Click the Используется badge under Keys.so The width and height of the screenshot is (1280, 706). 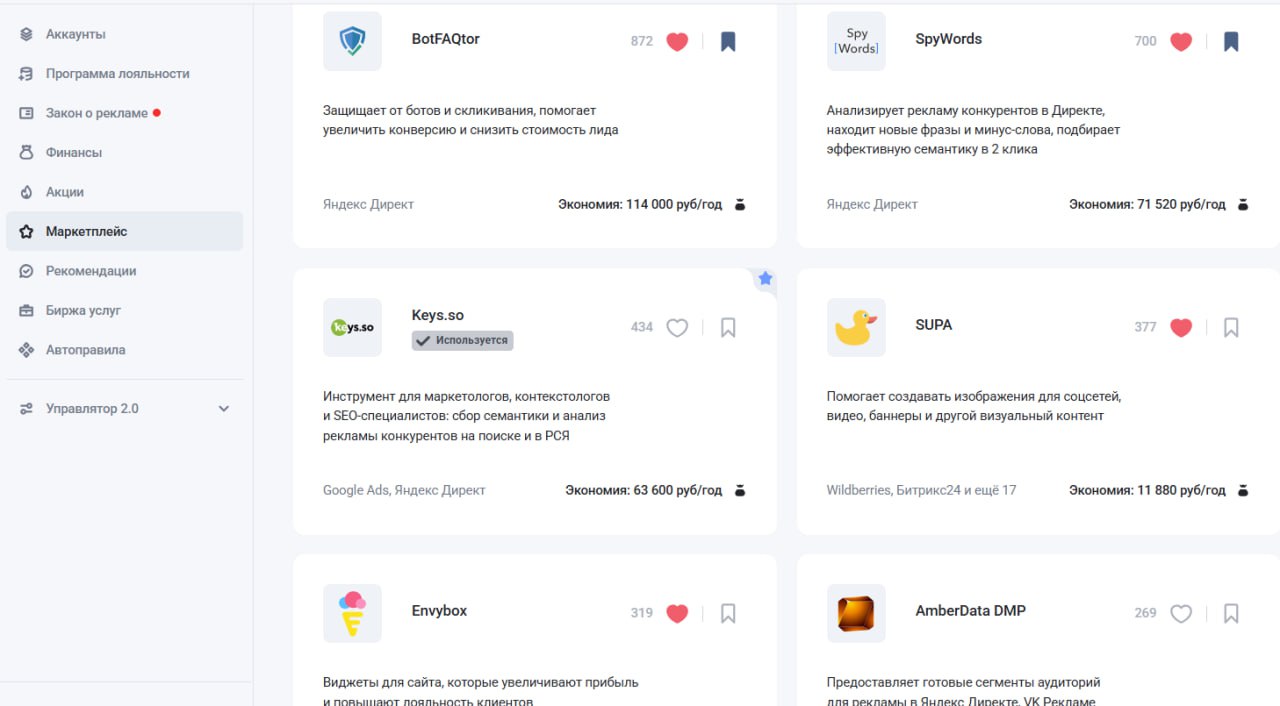tap(462, 341)
